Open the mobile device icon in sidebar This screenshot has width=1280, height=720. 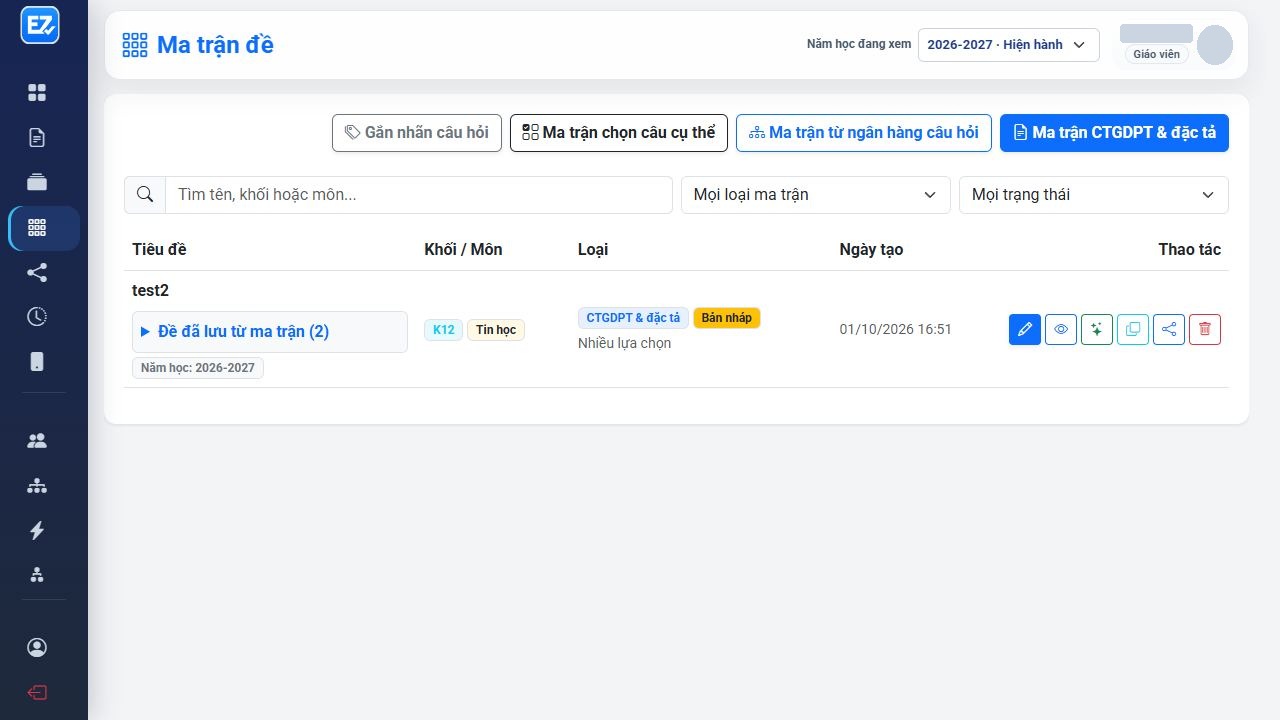(x=37, y=361)
